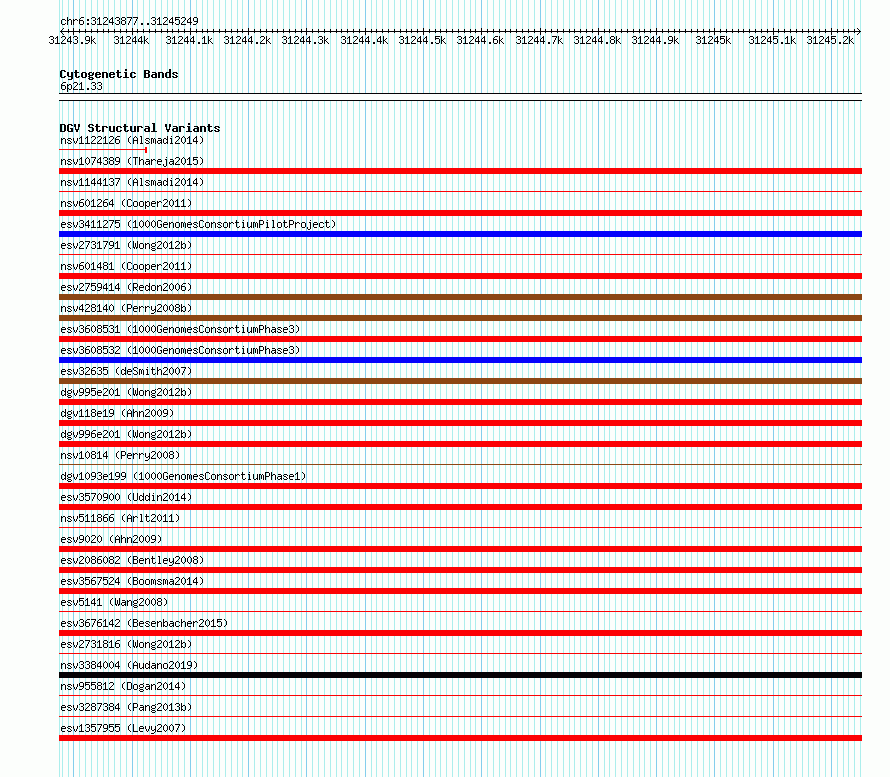890x777 pixels.
Task: Click the short red nsv1122126 variant bar
Action: pos(103,150)
